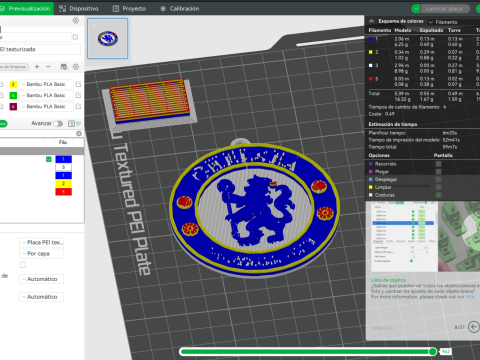This screenshot has width=480, height=360.
Task: Click the Laminar placa button
Action: click(x=445, y=9)
